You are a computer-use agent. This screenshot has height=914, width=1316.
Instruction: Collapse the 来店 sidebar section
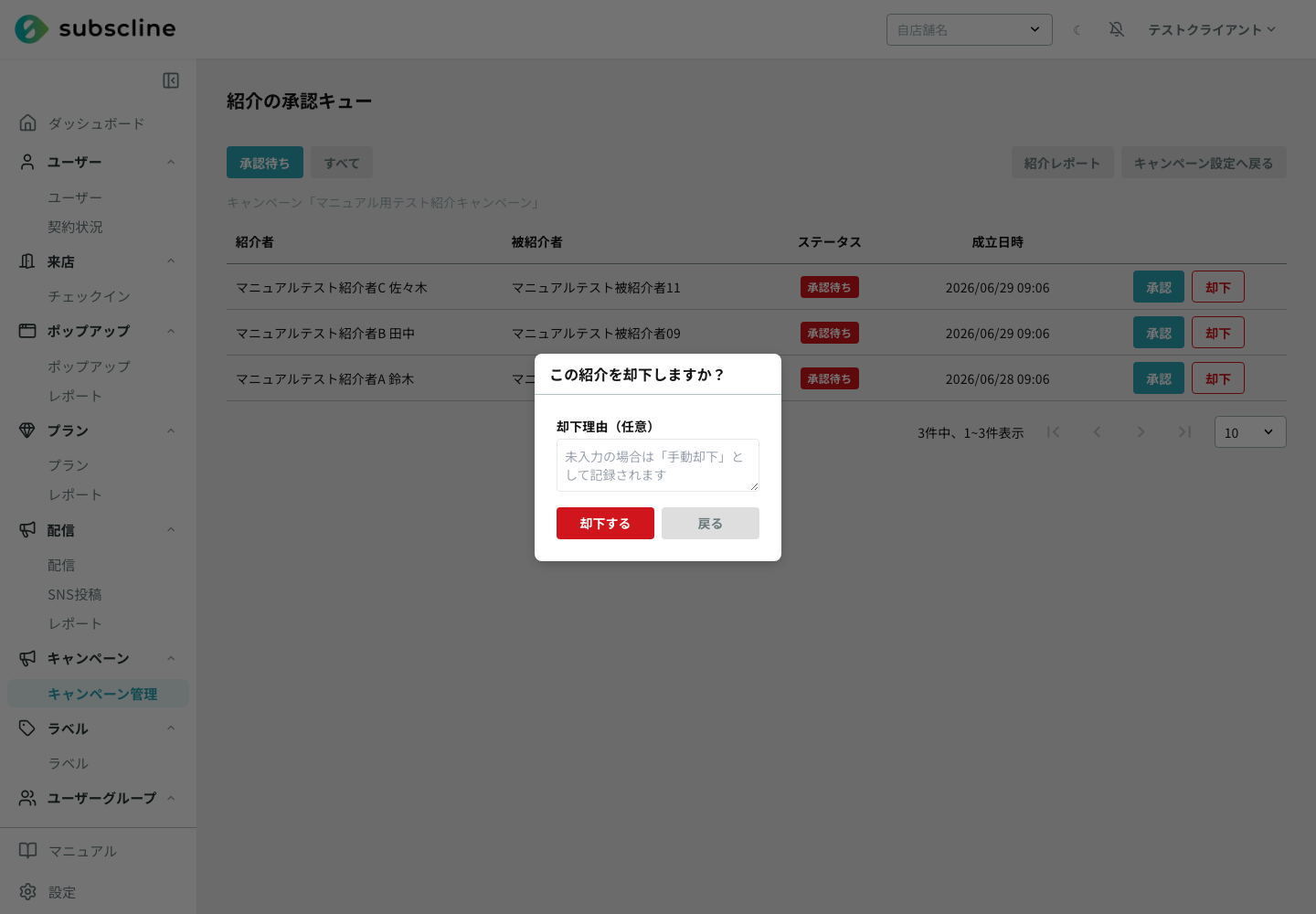[x=171, y=261]
